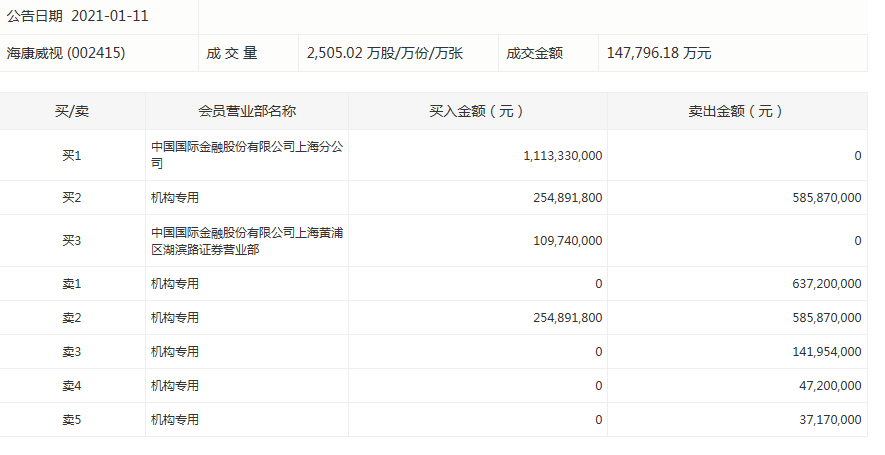Image resolution: width=885 pixels, height=455 pixels.
Task: Click the 买/卖 column header
Action: [72, 111]
